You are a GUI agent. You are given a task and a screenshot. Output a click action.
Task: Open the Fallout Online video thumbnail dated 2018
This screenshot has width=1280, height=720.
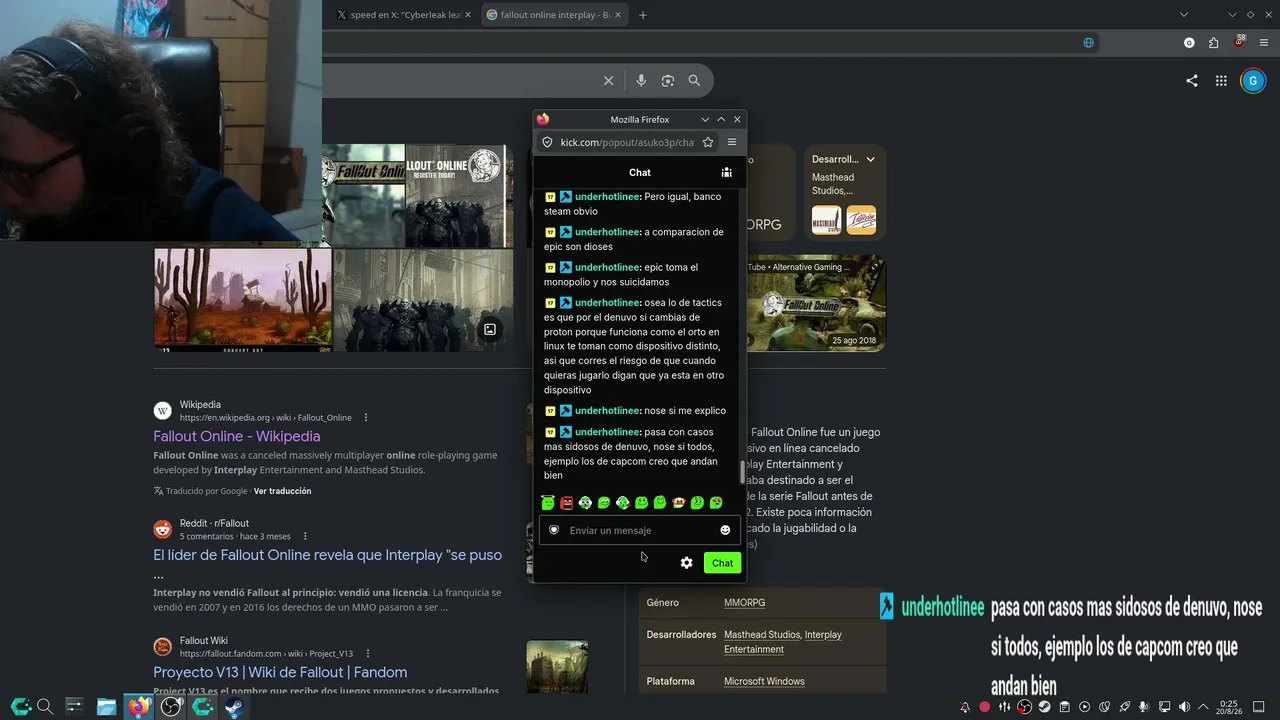[816, 303]
